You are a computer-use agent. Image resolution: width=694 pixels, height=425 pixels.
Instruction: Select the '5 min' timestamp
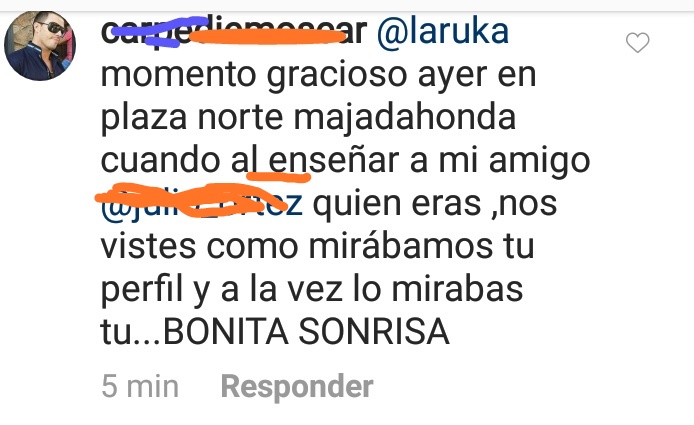pyautogui.click(x=140, y=386)
